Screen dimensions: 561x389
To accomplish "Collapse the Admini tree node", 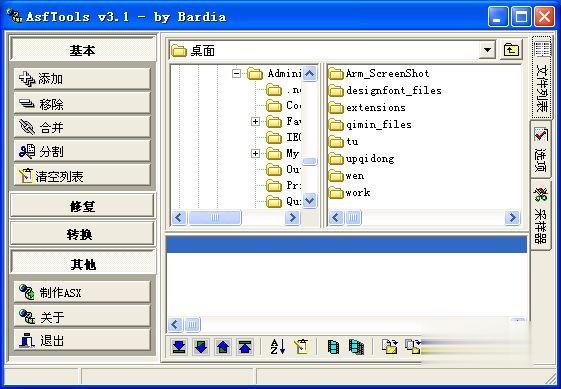I will tap(236, 74).
